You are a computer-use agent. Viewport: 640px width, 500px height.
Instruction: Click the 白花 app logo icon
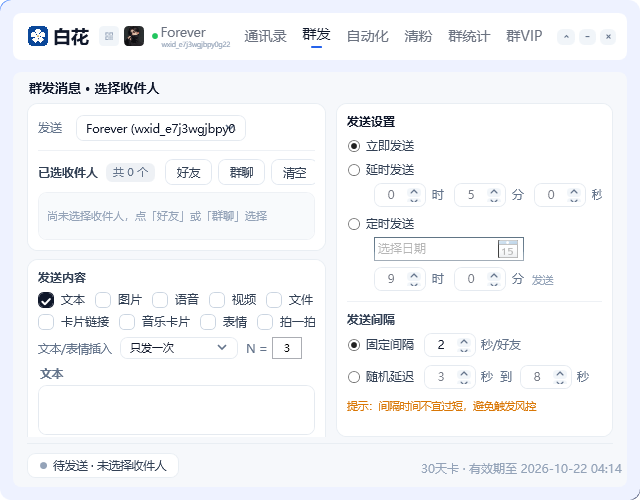point(38,36)
